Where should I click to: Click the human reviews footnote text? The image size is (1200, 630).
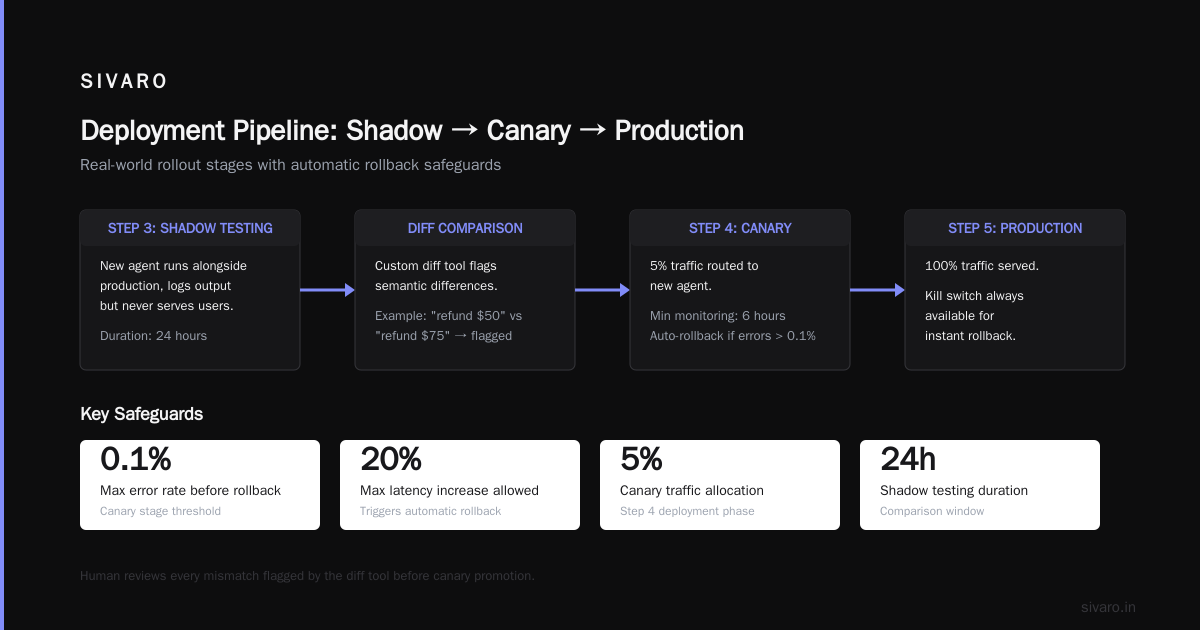pos(307,576)
